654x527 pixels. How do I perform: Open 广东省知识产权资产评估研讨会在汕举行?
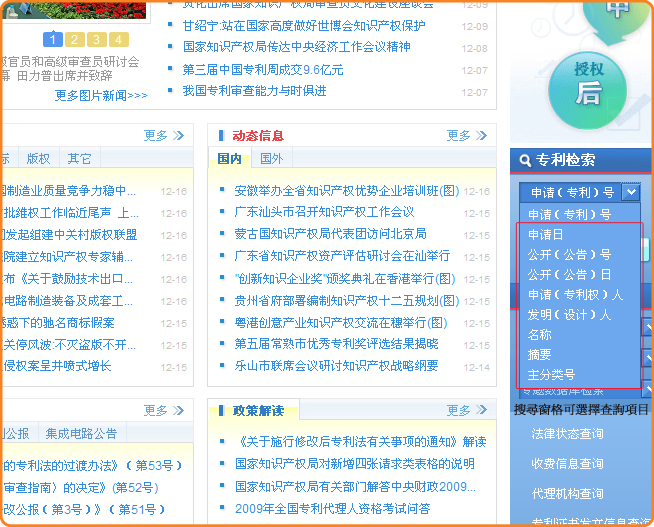click(342, 256)
